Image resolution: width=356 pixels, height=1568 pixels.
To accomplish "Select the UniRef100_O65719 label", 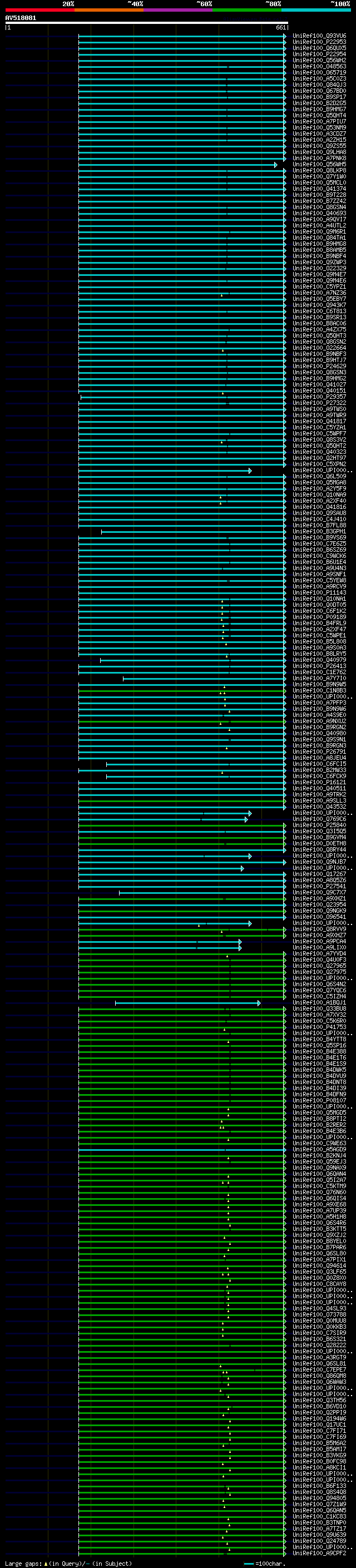I will tap(319, 72).
